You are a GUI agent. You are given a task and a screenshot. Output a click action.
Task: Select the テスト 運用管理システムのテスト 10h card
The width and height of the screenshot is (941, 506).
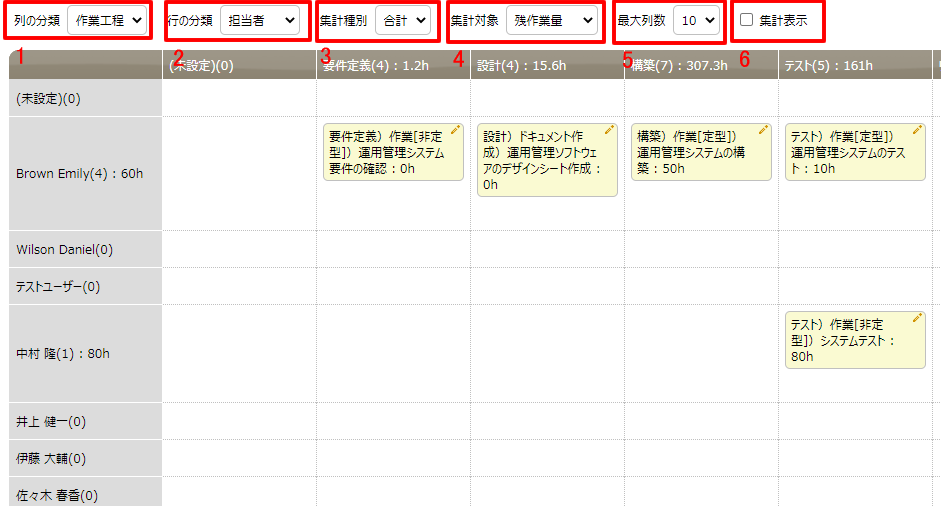[855, 152]
